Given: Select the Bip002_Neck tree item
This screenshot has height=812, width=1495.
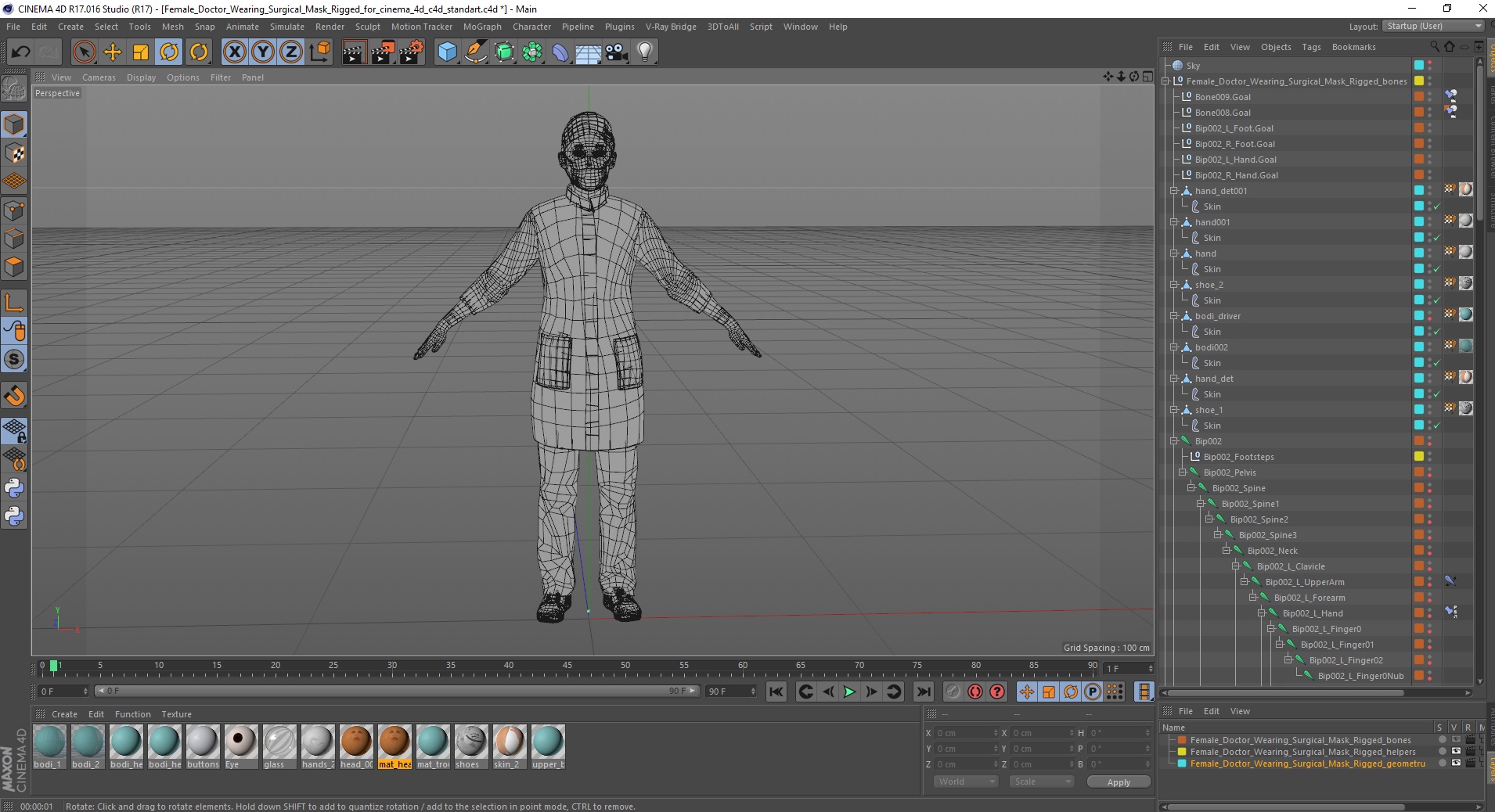Looking at the screenshot, I should pyautogui.click(x=1272, y=551).
